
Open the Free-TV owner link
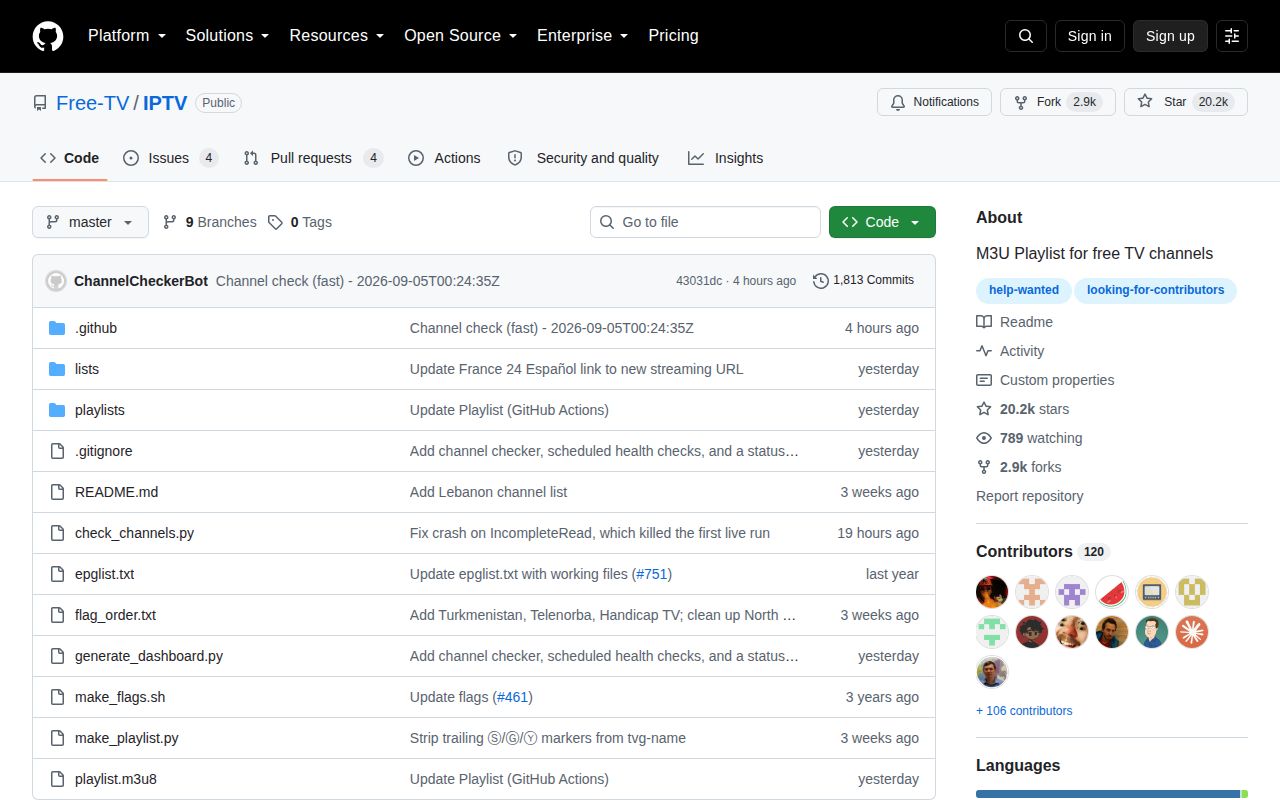pos(93,103)
